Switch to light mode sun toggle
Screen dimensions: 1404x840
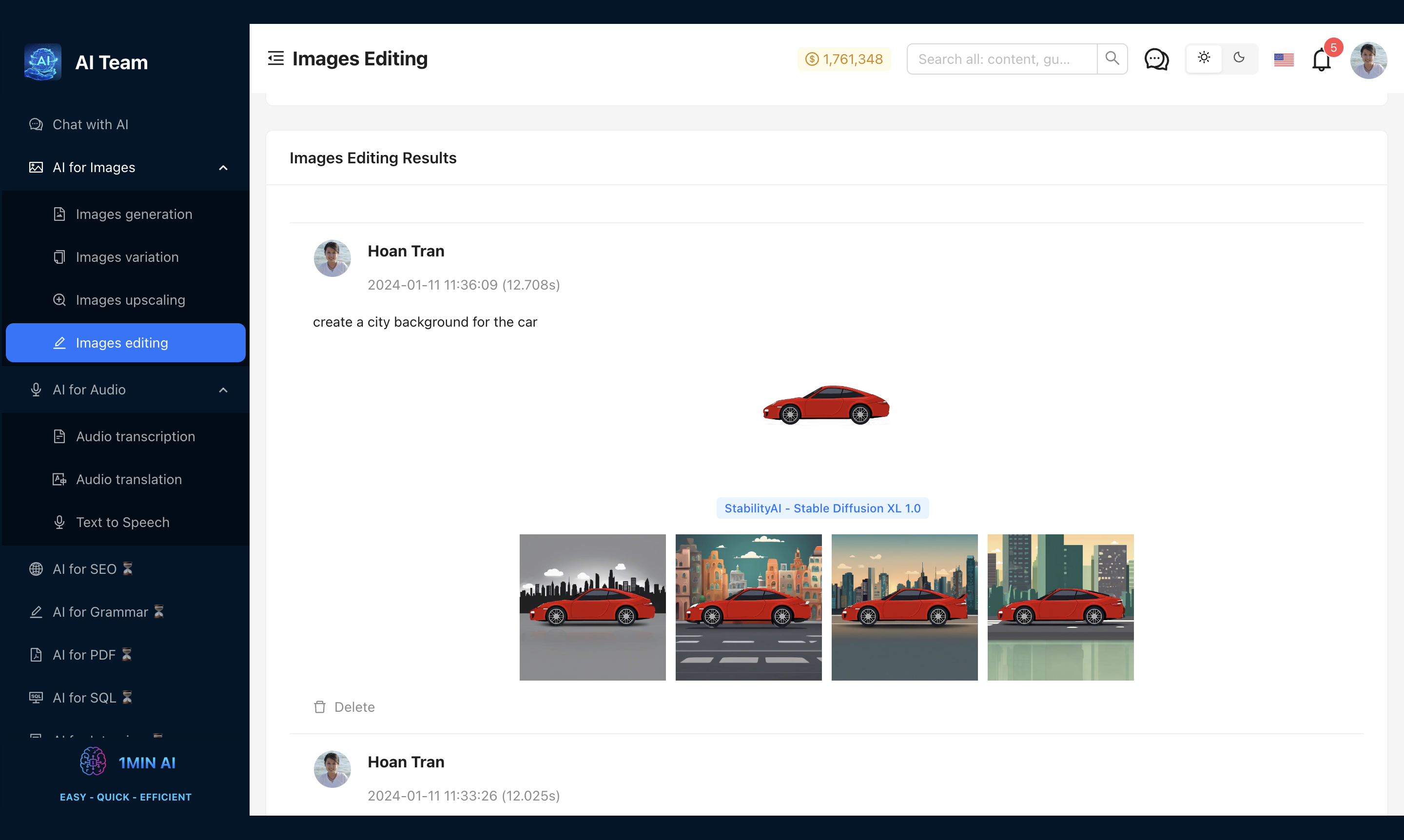[x=1204, y=58]
